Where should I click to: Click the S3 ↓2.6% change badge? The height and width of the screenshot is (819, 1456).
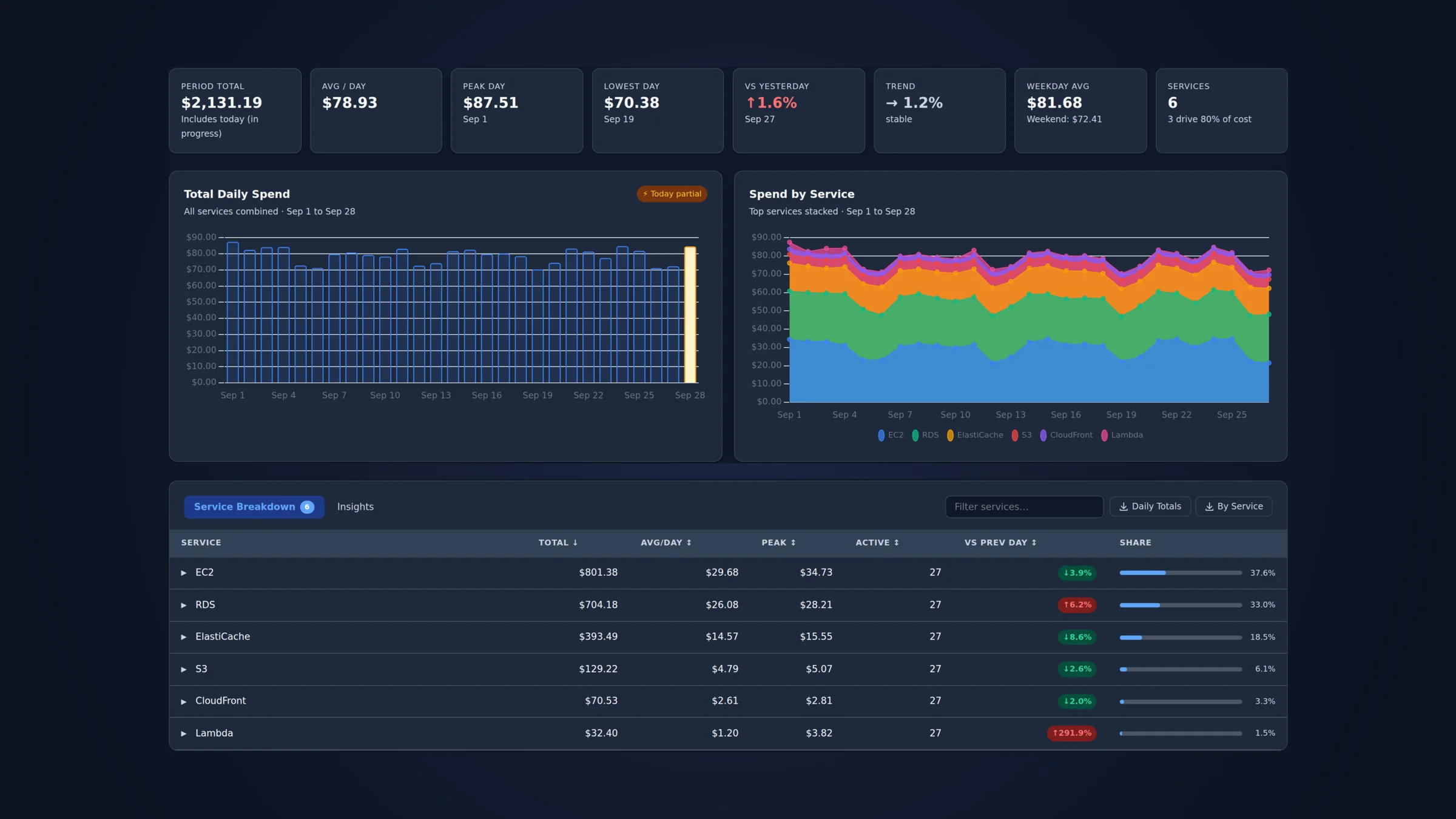tap(1077, 669)
